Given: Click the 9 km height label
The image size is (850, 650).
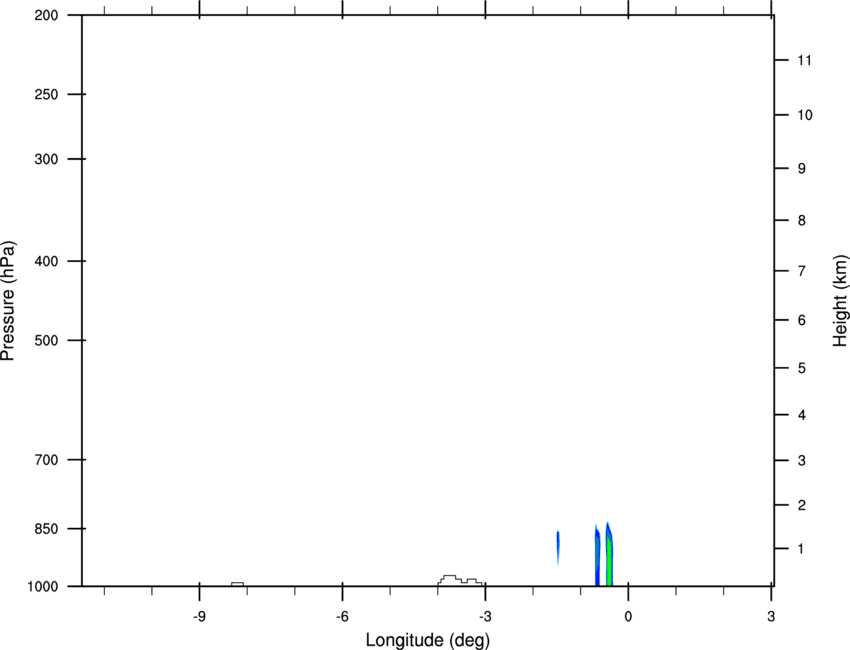Looking at the screenshot, I should coord(802,169).
